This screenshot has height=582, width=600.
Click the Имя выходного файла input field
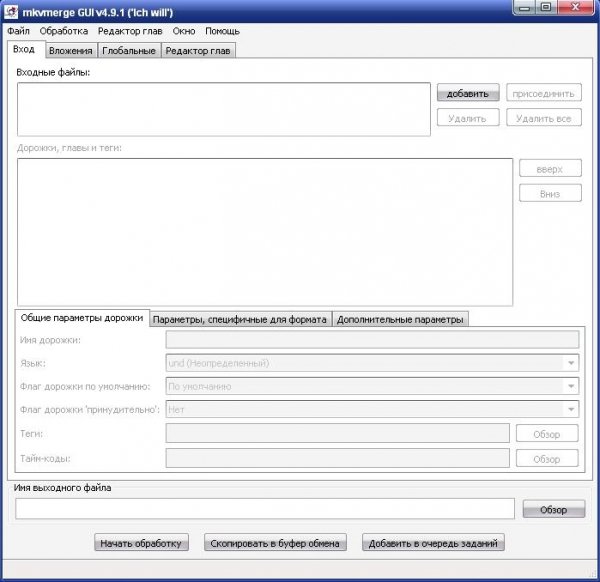(x=265, y=509)
